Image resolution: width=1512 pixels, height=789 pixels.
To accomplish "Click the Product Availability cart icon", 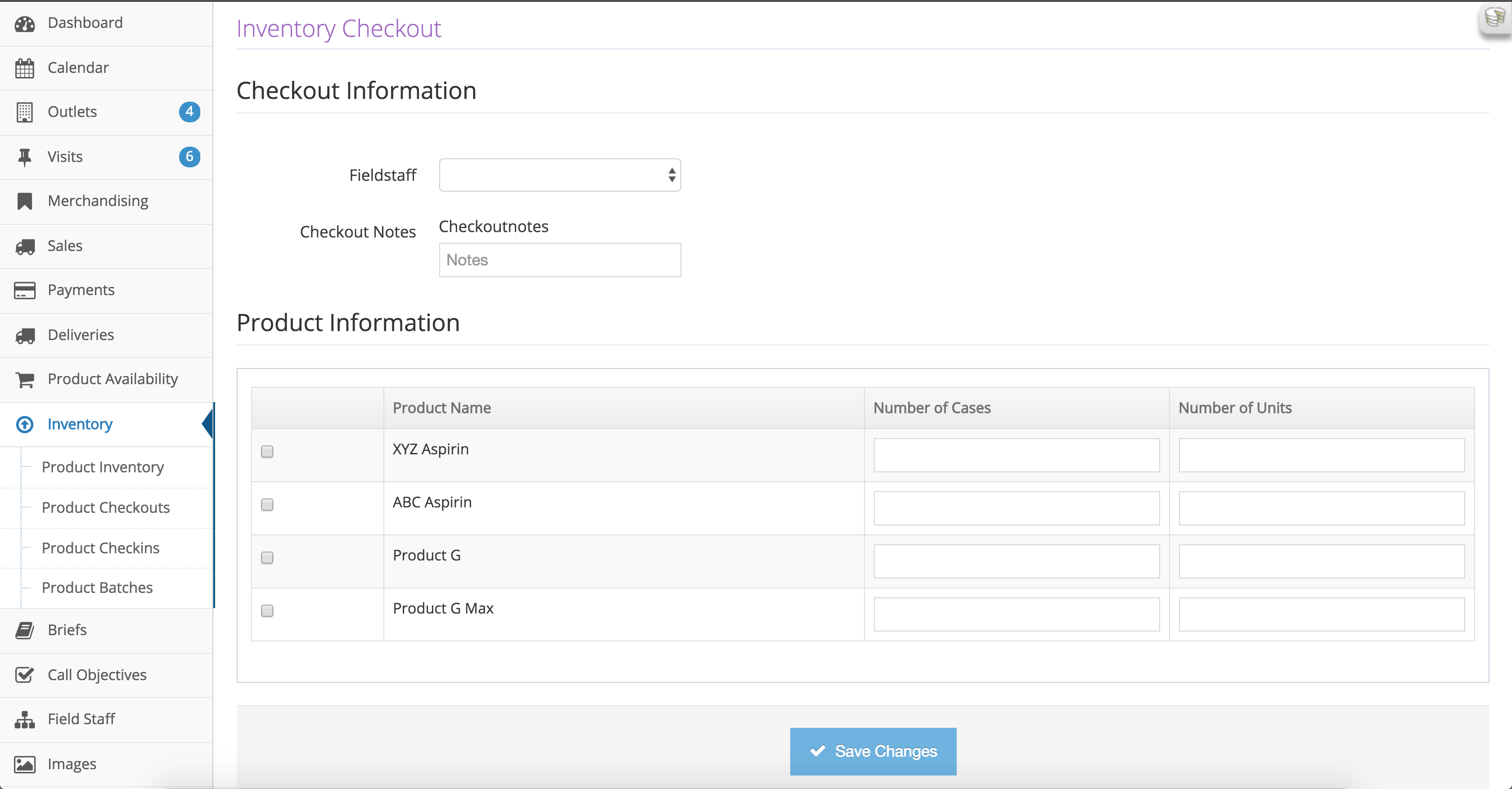I will tap(25, 380).
